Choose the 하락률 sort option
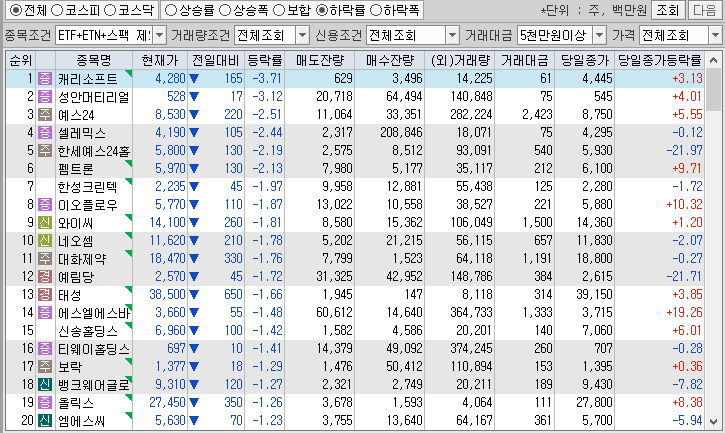 [x=322, y=10]
